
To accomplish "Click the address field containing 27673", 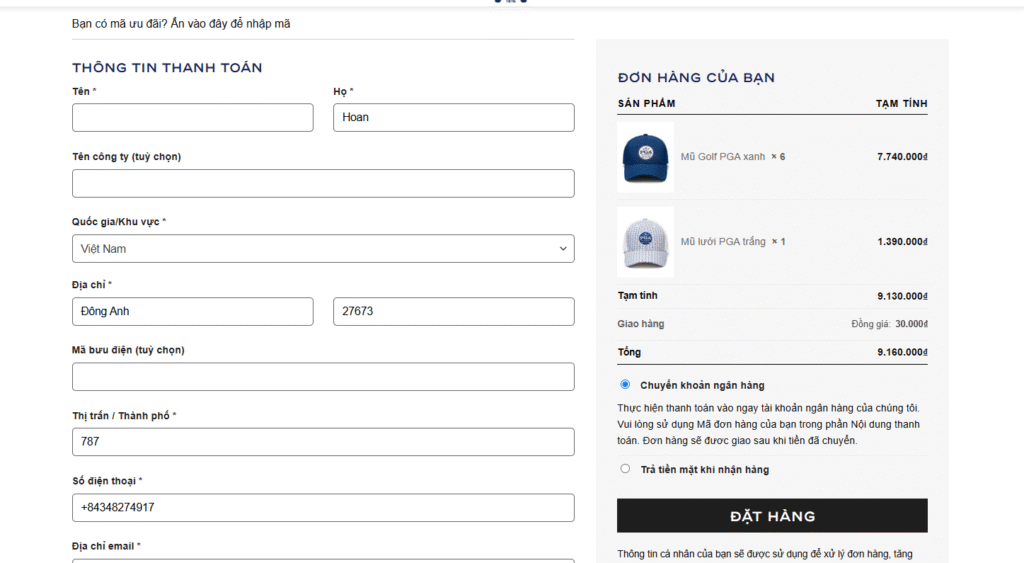I will [x=453, y=311].
